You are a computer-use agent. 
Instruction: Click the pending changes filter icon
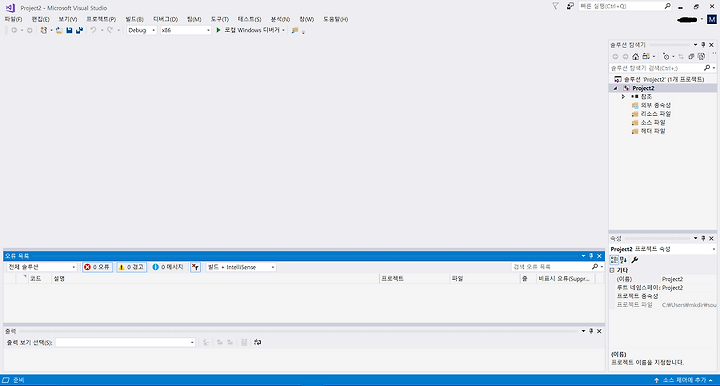(666, 56)
